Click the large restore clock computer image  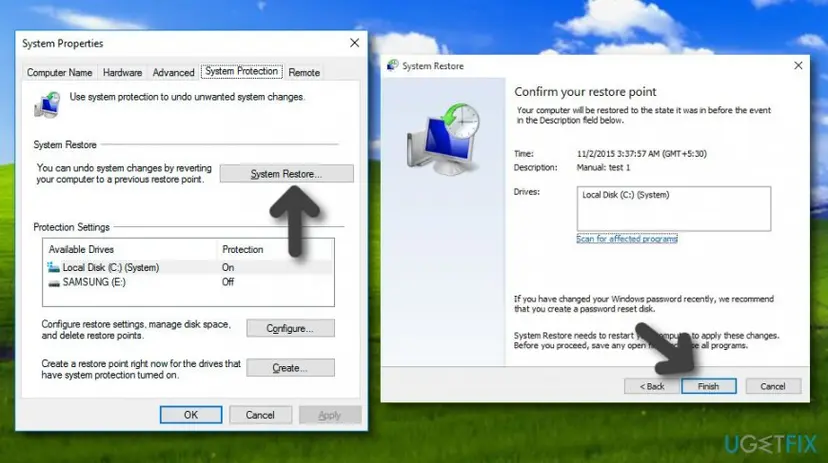(x=443, y=139)
